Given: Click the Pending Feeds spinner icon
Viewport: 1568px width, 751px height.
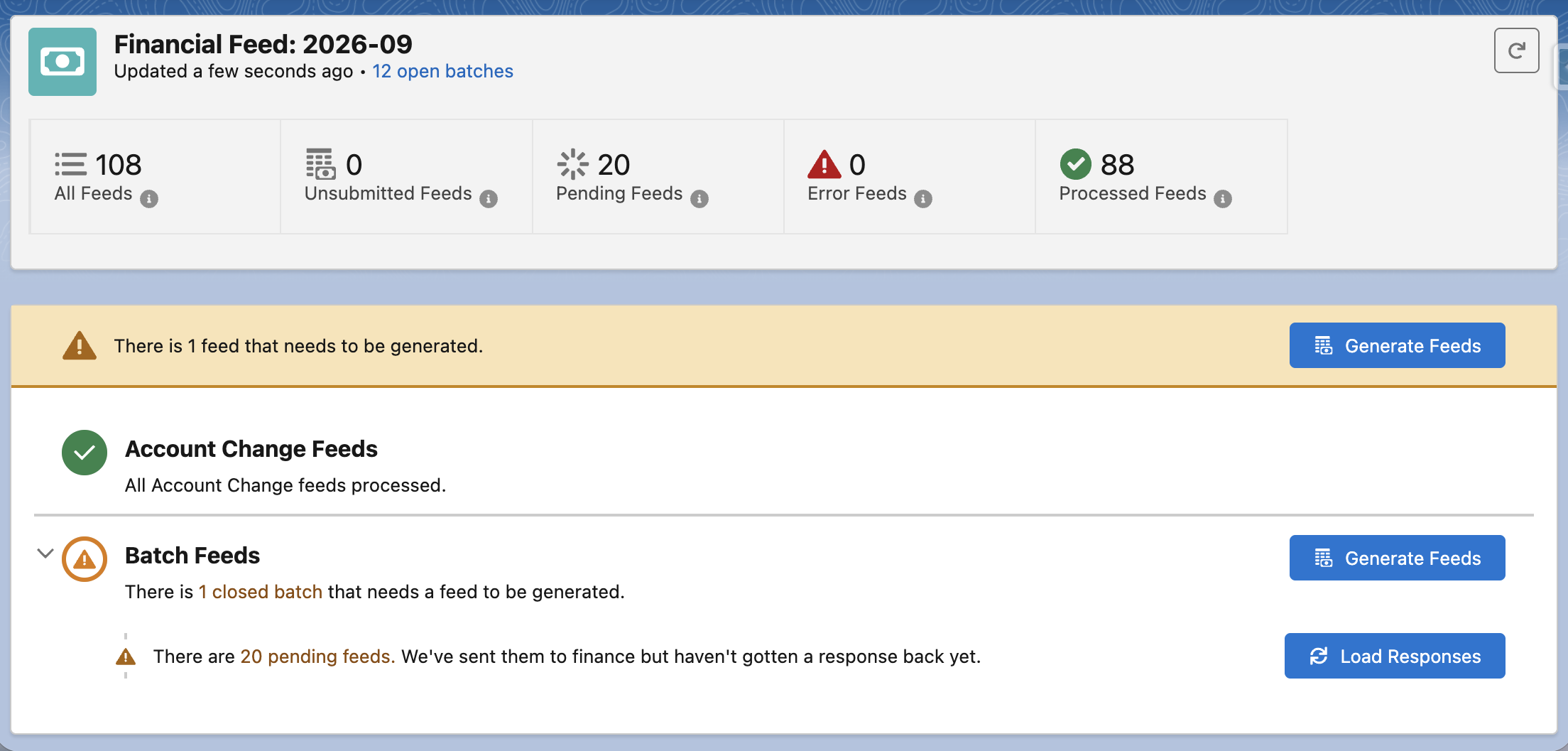Looking at the screenshot, I should pyautogui.click(x=573, y=164).
